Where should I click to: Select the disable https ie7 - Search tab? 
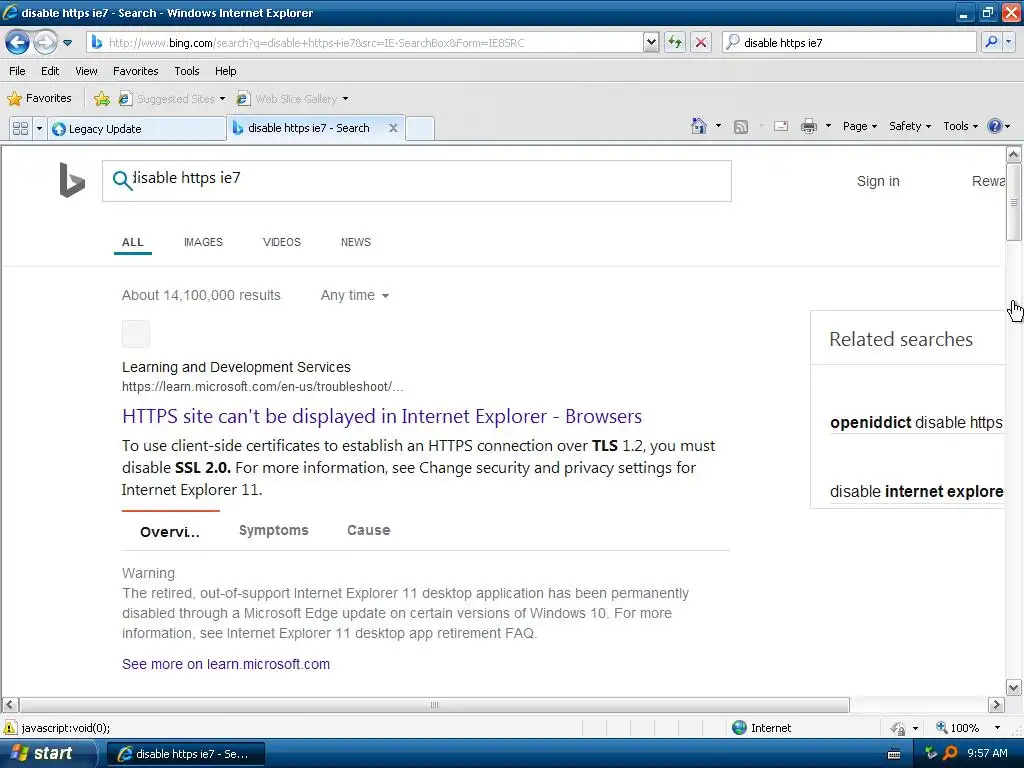tap(308, 128)
